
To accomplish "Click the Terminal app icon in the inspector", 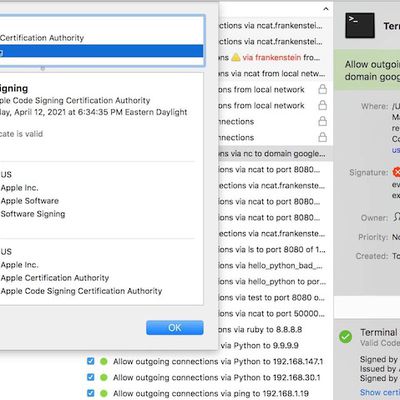I will (360, 25).
